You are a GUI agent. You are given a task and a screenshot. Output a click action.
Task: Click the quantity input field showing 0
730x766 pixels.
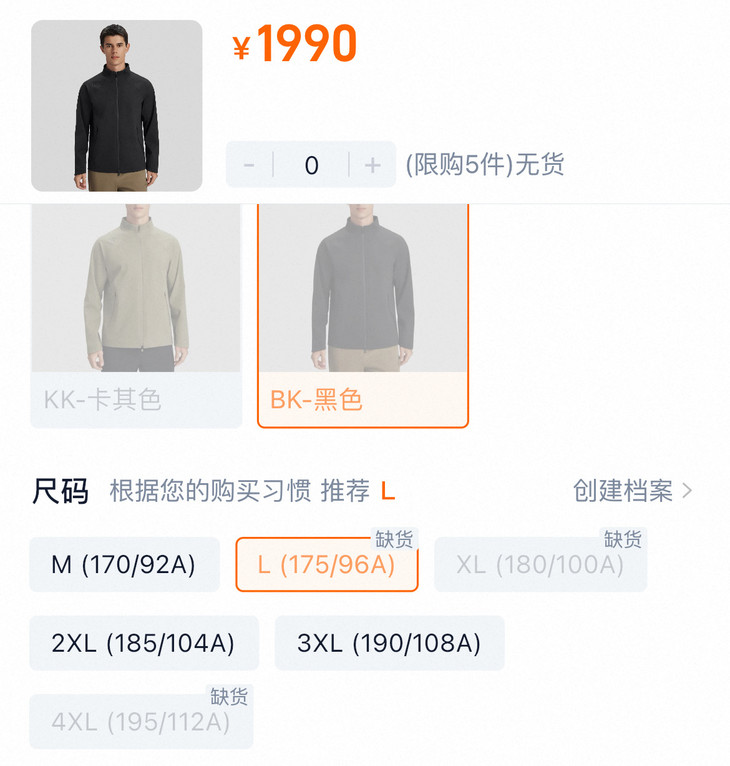[311, 165]
